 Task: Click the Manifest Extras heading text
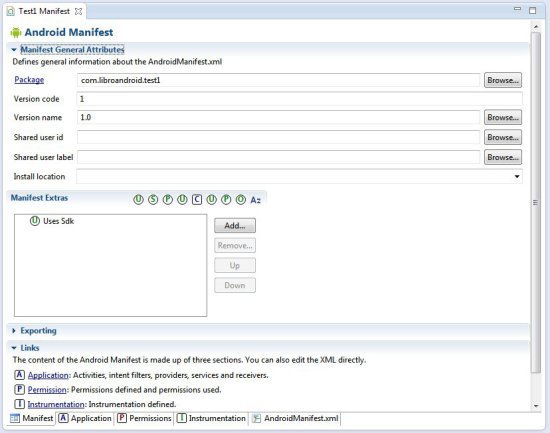point(39,198)
